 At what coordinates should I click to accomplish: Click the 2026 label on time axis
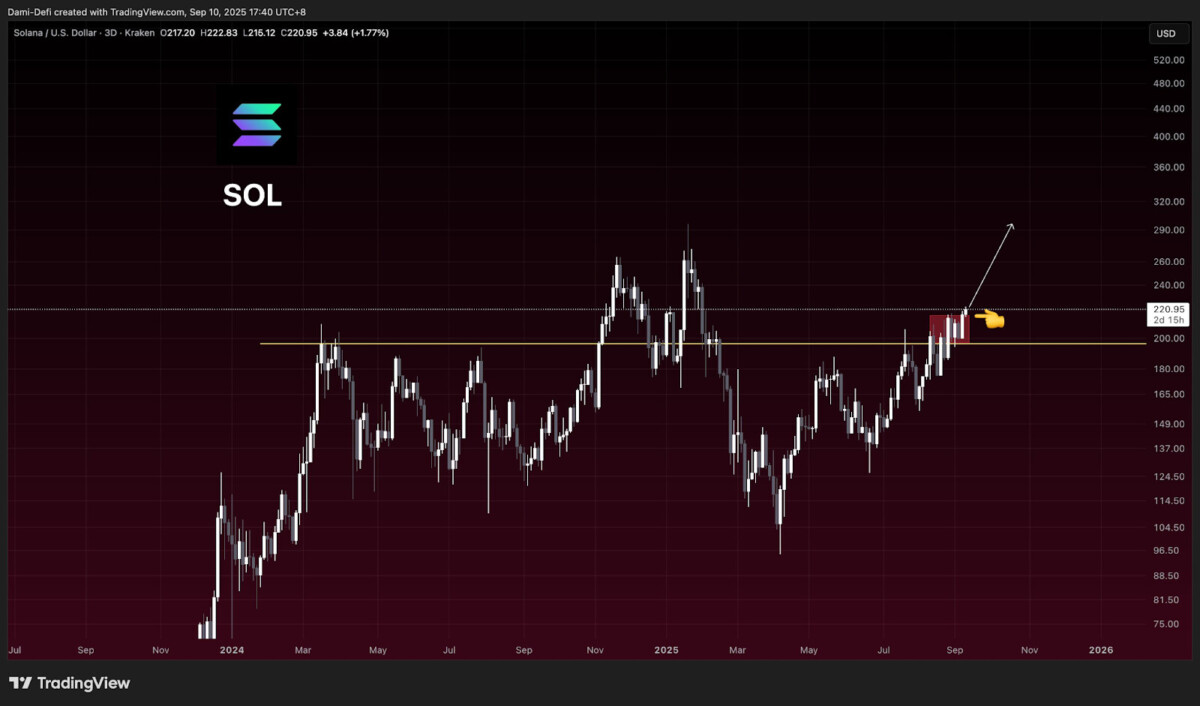1100,650
